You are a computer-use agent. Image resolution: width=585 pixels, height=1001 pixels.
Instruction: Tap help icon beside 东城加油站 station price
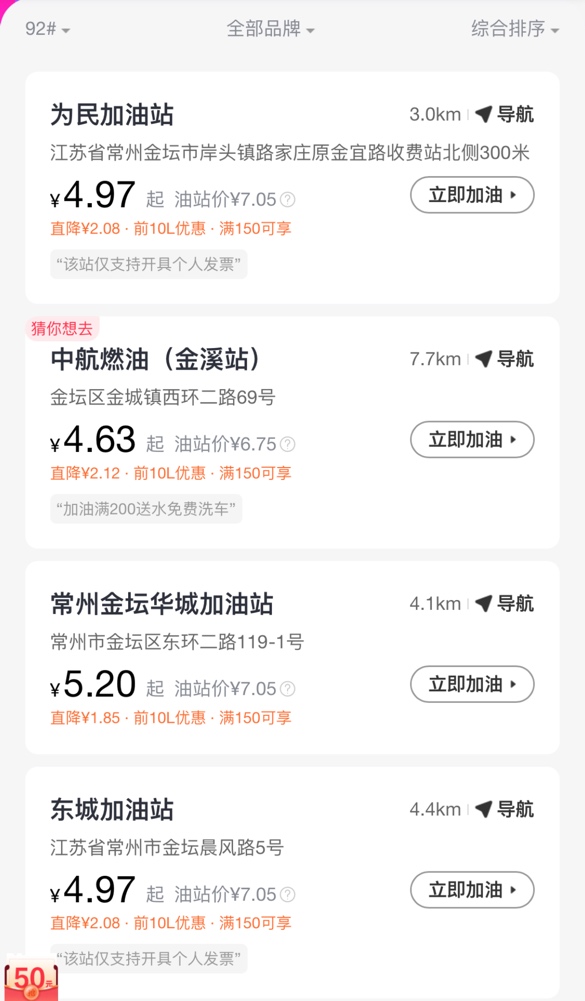[x=287, y=894]
